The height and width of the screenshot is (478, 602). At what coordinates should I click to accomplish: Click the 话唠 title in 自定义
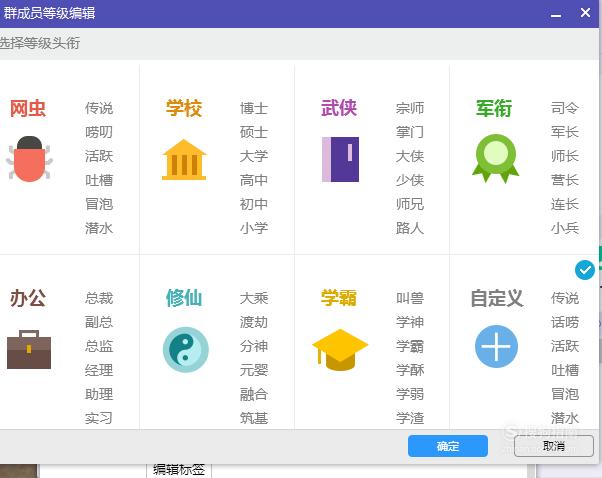(x=565, y=323)
